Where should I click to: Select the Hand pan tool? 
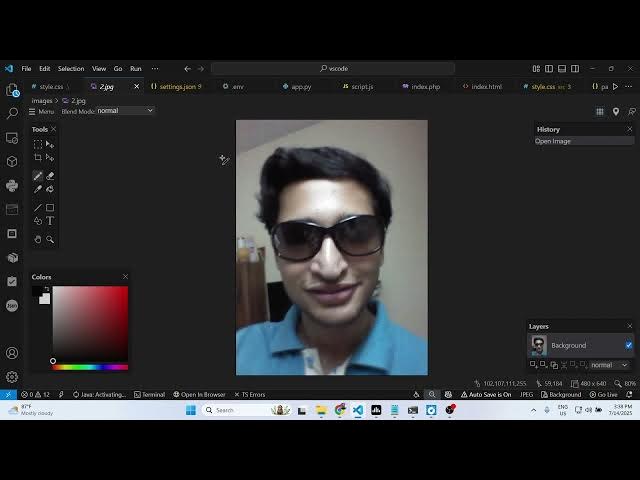click(38, 239)
